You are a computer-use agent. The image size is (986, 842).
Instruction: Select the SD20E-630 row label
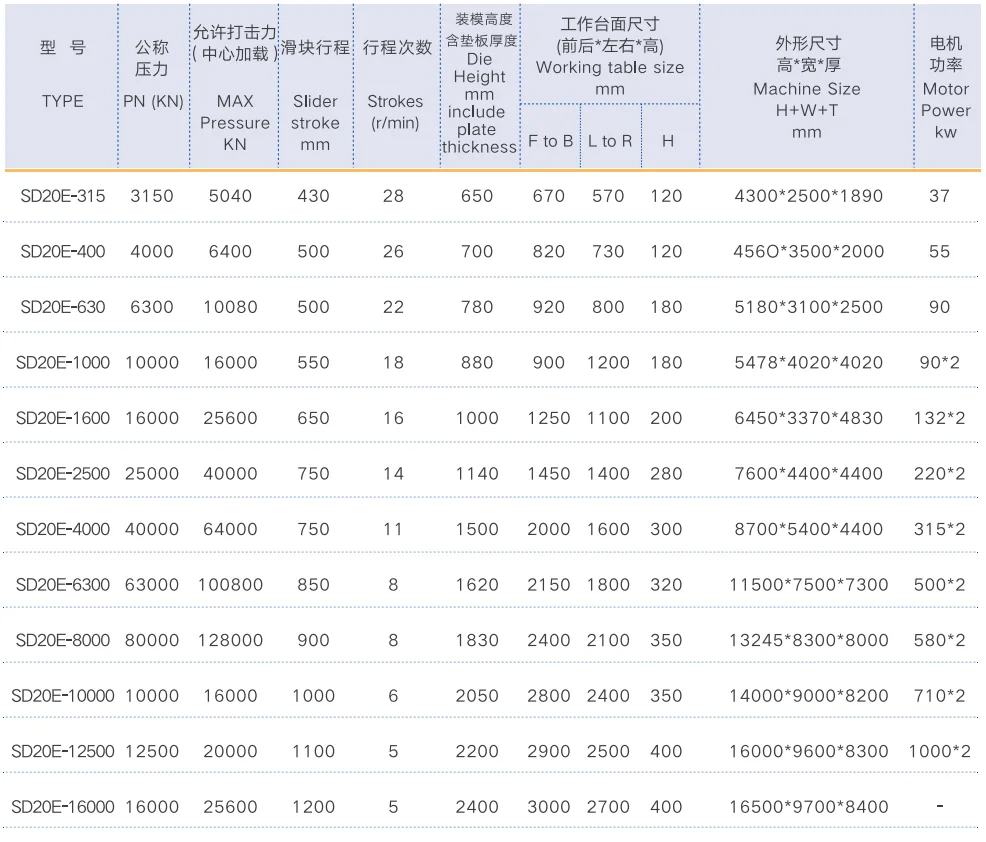[62, 307]
